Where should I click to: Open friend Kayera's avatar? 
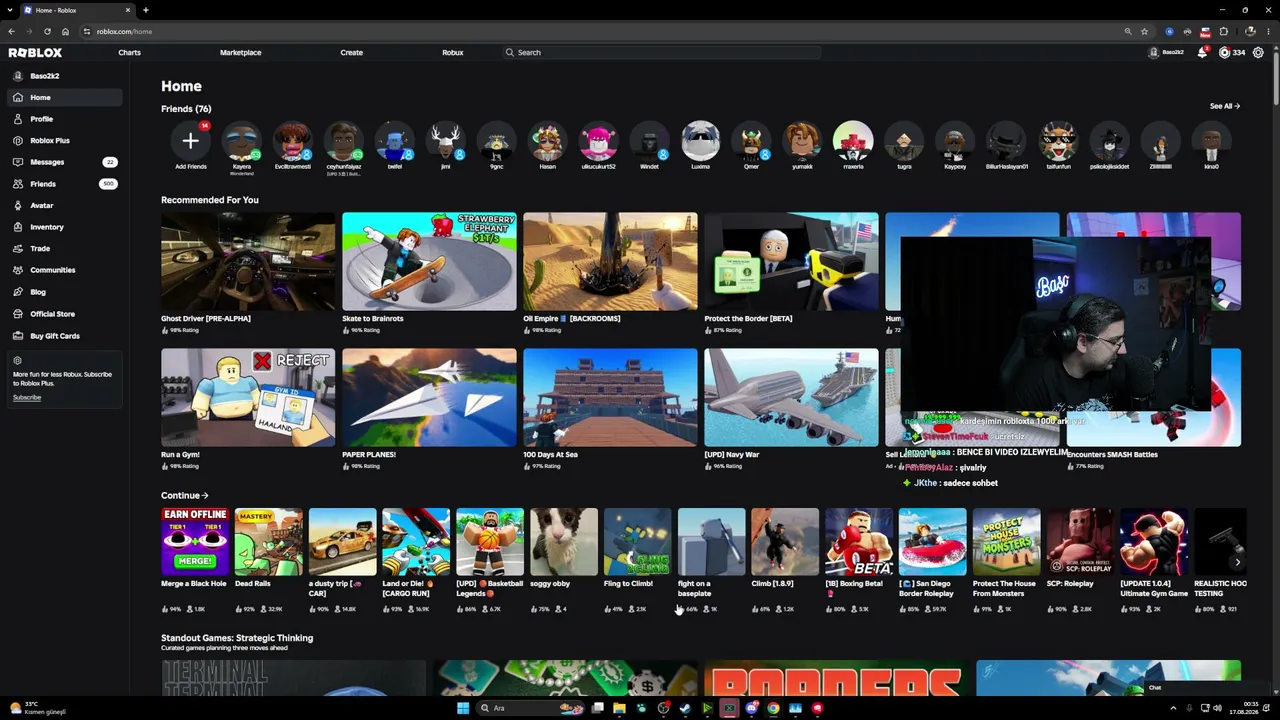(x=241, y=141)
